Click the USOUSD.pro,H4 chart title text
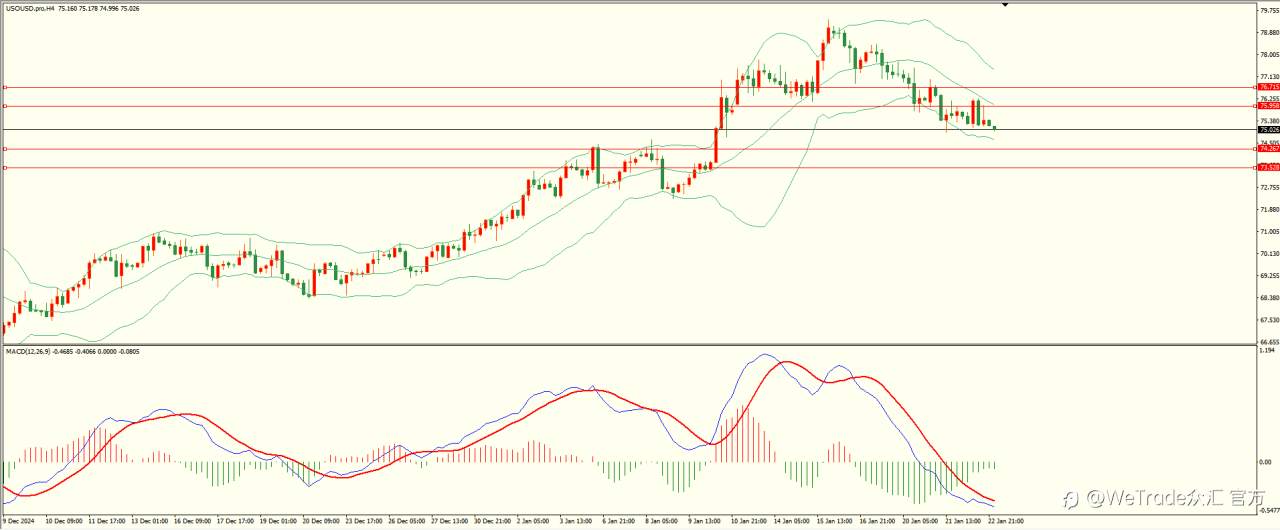The image size is (1280, 530). click(x=32, y=9)
